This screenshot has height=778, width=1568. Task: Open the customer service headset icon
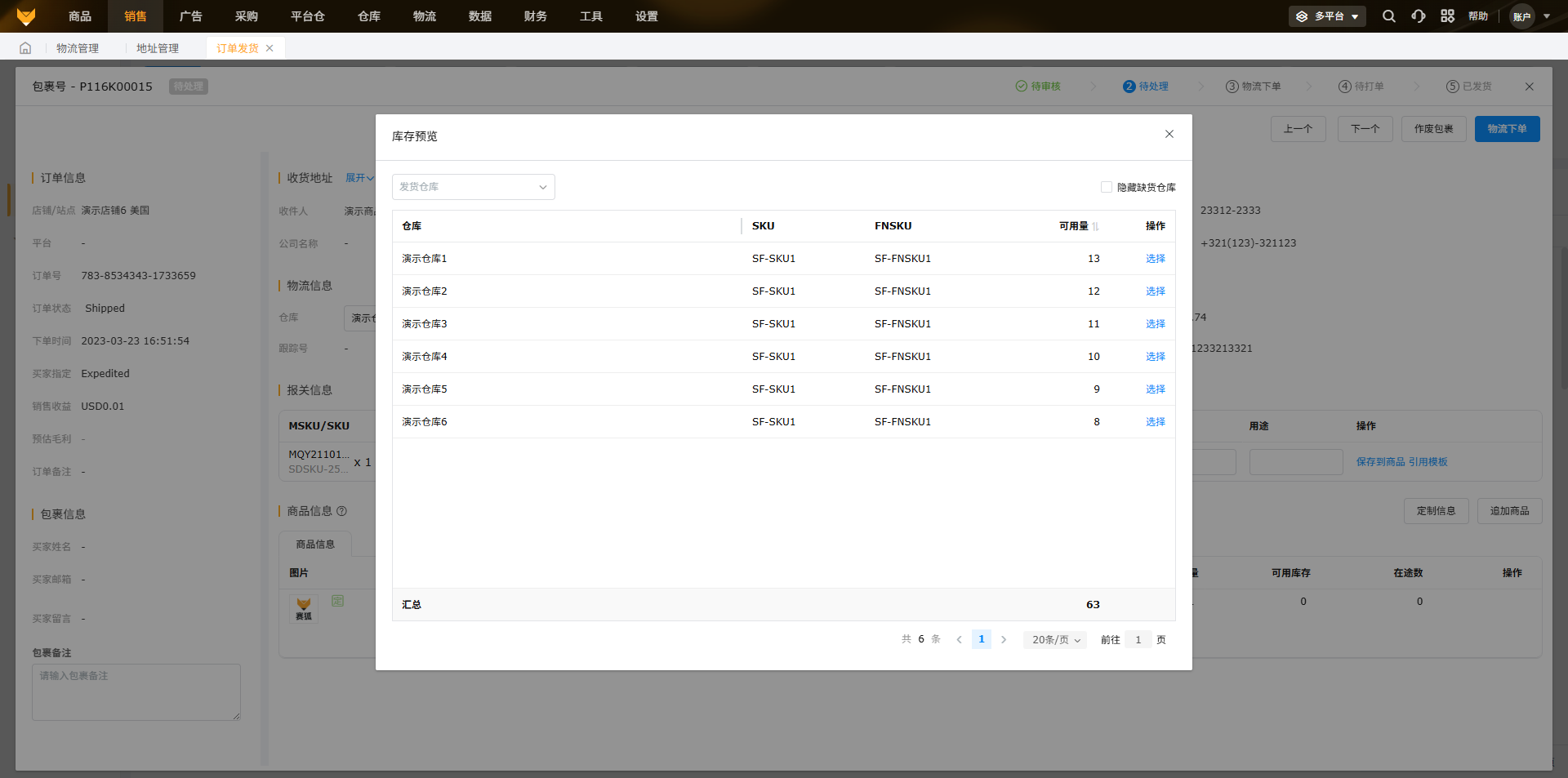[x=1419, y=16]
